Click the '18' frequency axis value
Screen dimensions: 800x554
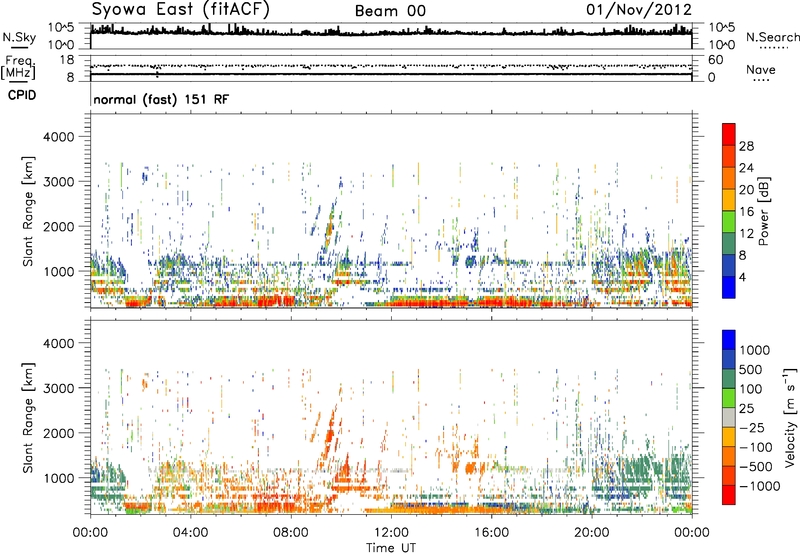pyautogui.click(x=67, y=60)
